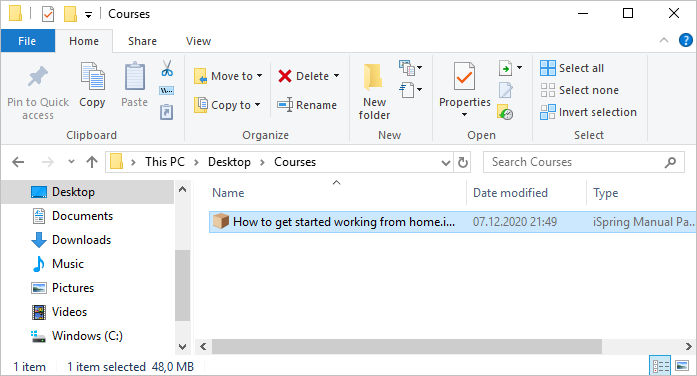This screenshot has height=376, width=697.
Task: Open the Share ribbon tab
Action: [x=142, y=41]
